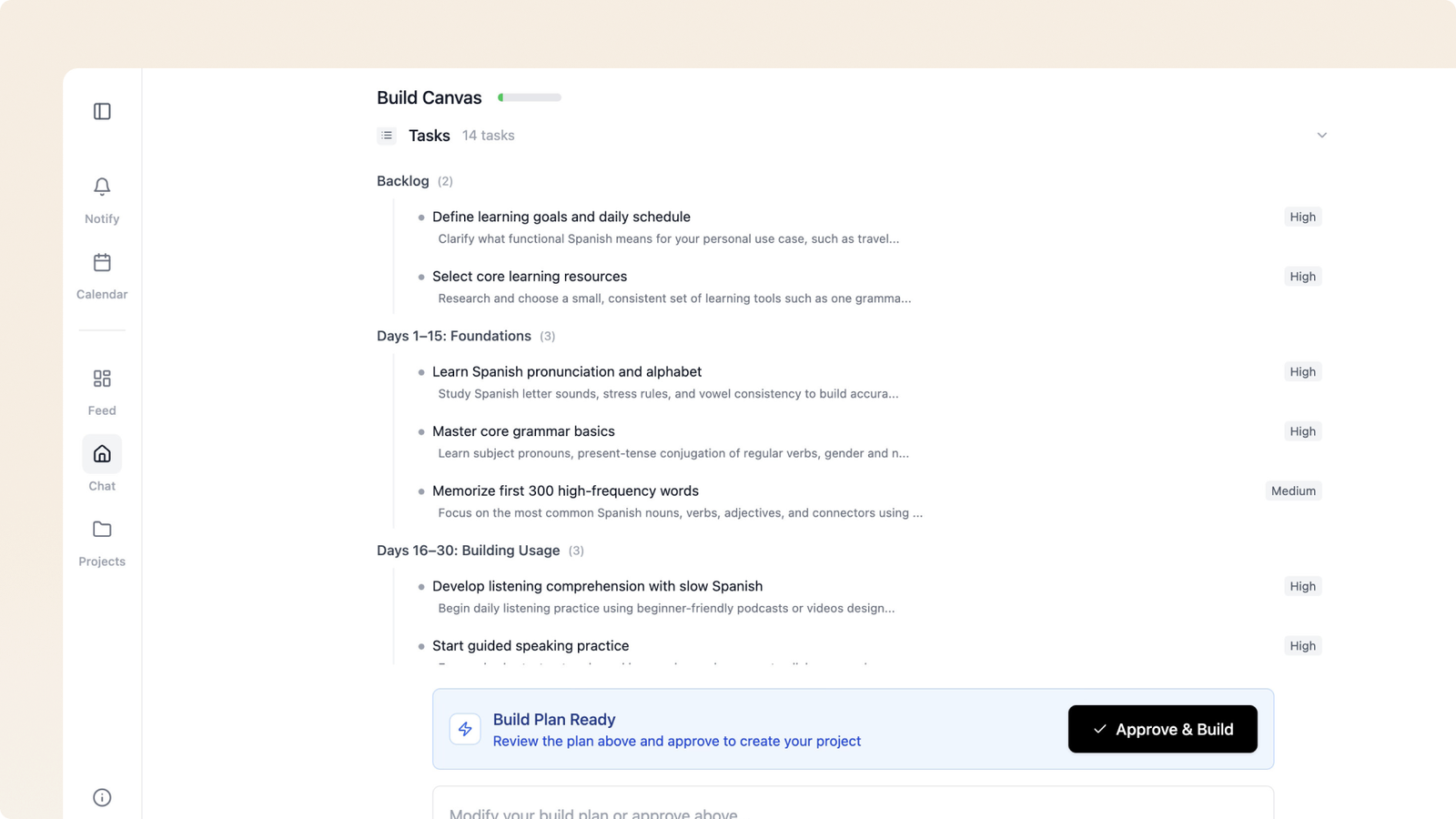Collapse the Tasks section chevron
The width and height of the screenshot is (1456, 819).
pos(1321,136)
